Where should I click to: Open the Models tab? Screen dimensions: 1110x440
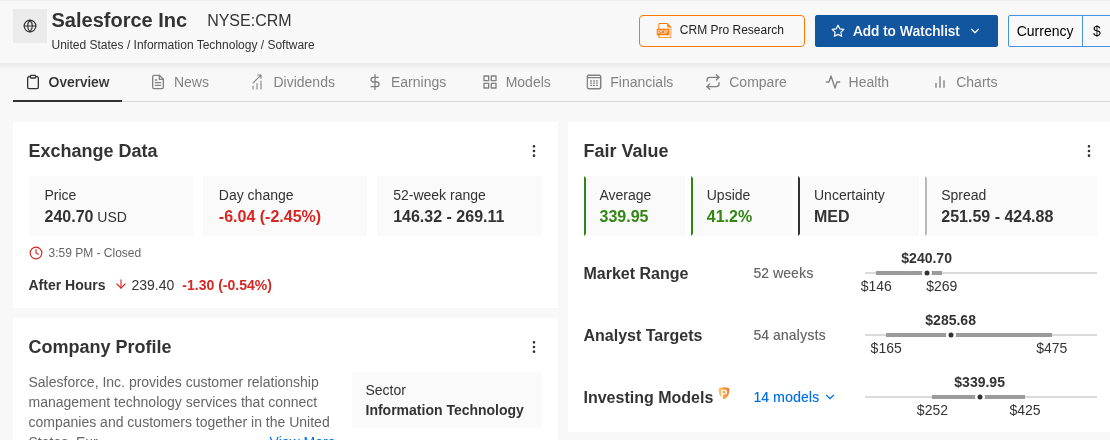517,82
